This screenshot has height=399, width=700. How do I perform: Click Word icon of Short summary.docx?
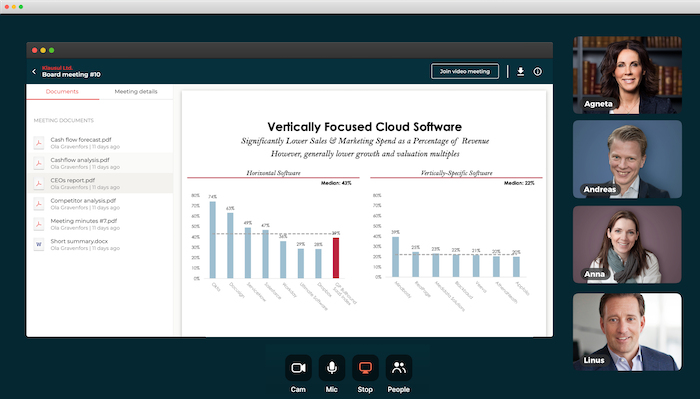click(x=39, y=245)
